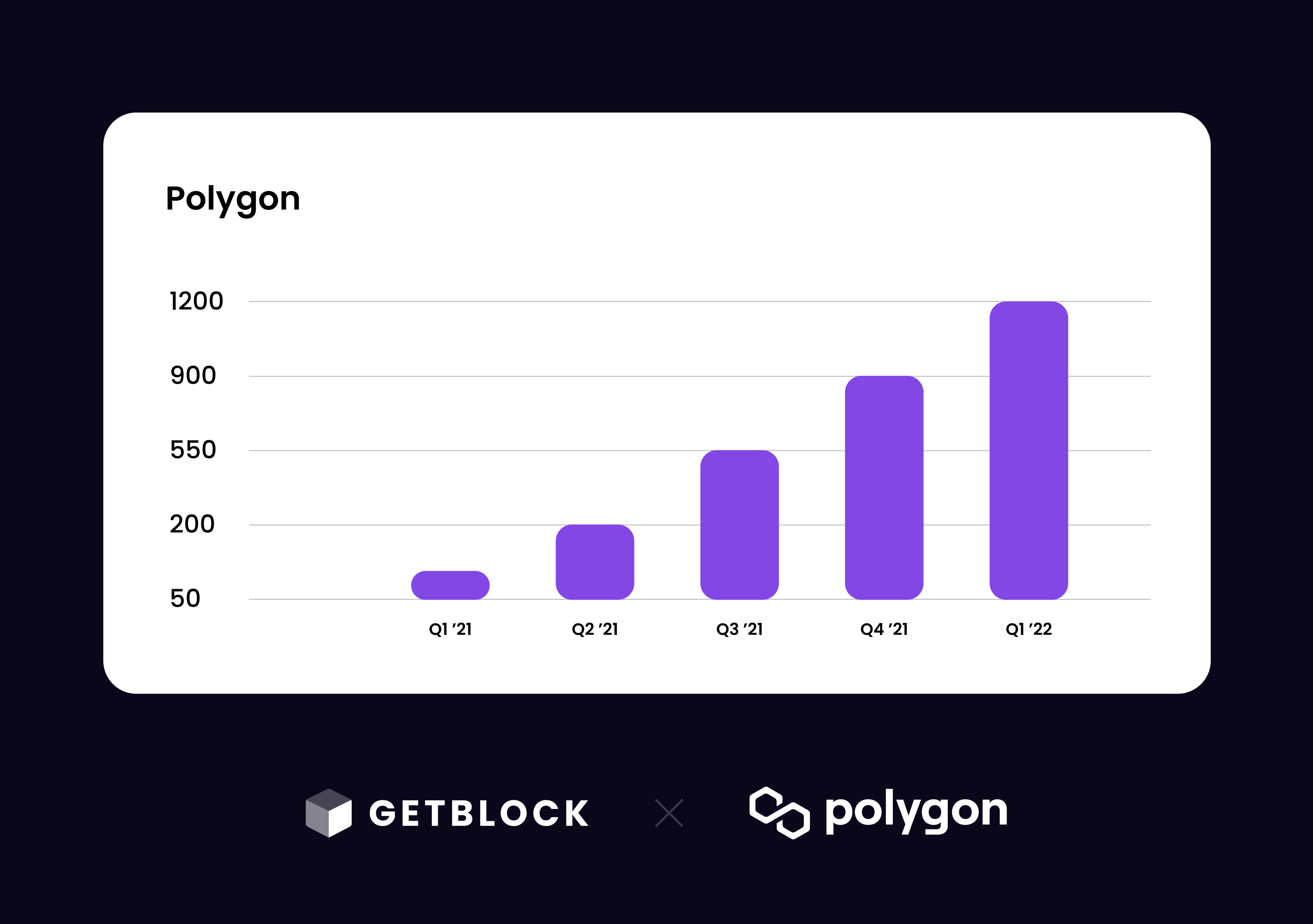
Task: Click the GetBlock cube logo icon
Action: (x=329, y=813)
